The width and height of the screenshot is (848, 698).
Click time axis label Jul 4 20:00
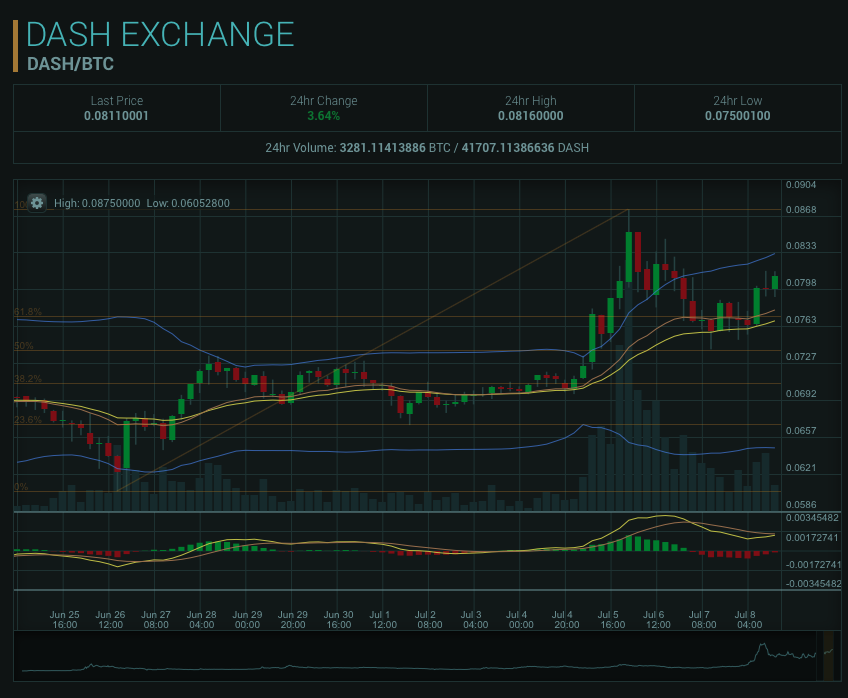click(566, 620)
